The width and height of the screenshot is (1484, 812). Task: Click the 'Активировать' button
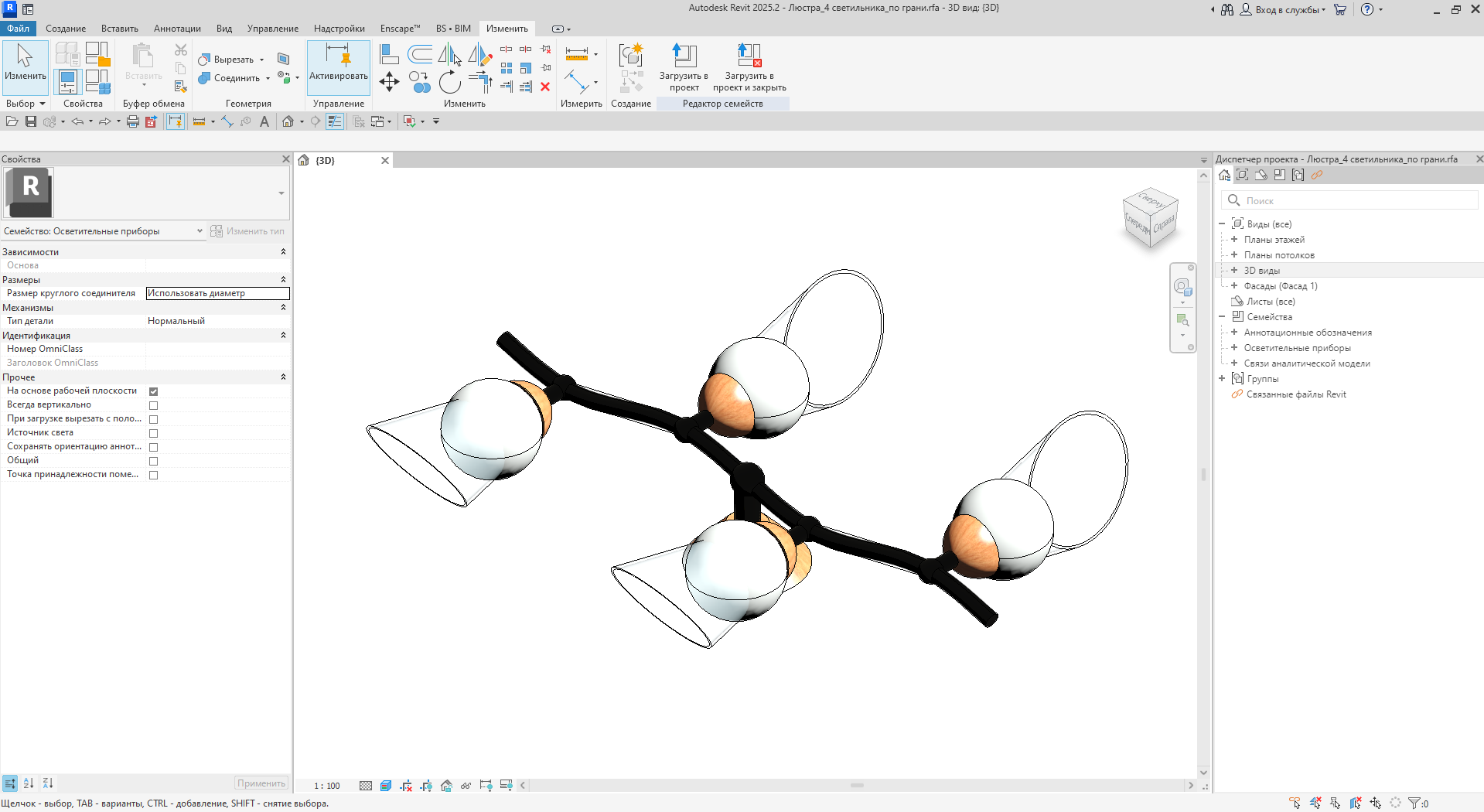339,66
